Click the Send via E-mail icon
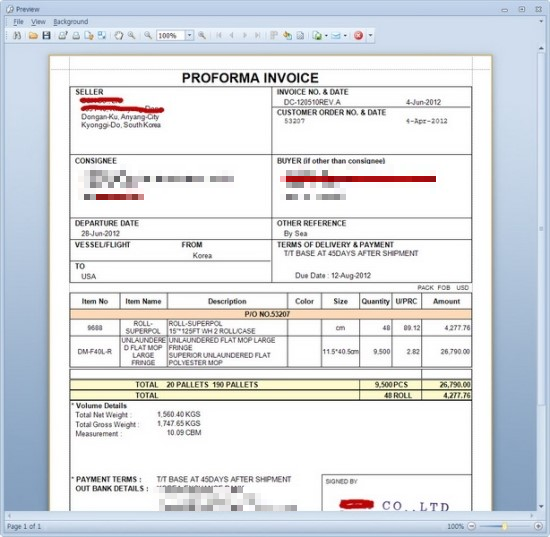Image resolution: width=550 pixels, height=537 pixels. [336, 35]
